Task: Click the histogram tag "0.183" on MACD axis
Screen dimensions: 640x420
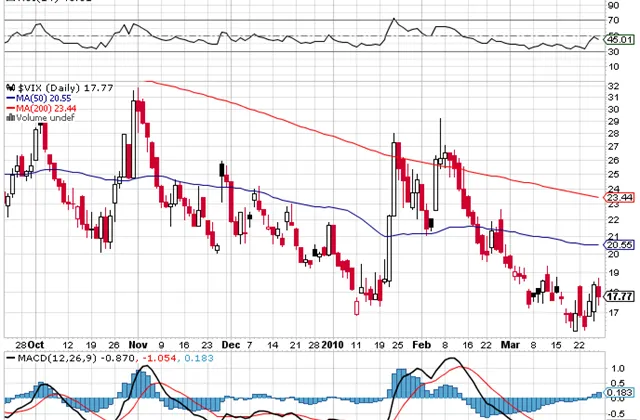Action: (x=620, y=393)
